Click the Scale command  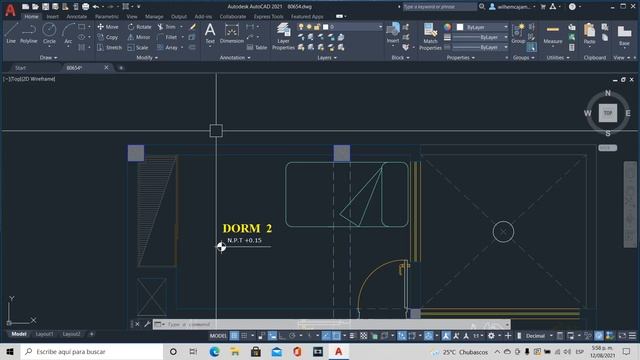coord(138,47)
